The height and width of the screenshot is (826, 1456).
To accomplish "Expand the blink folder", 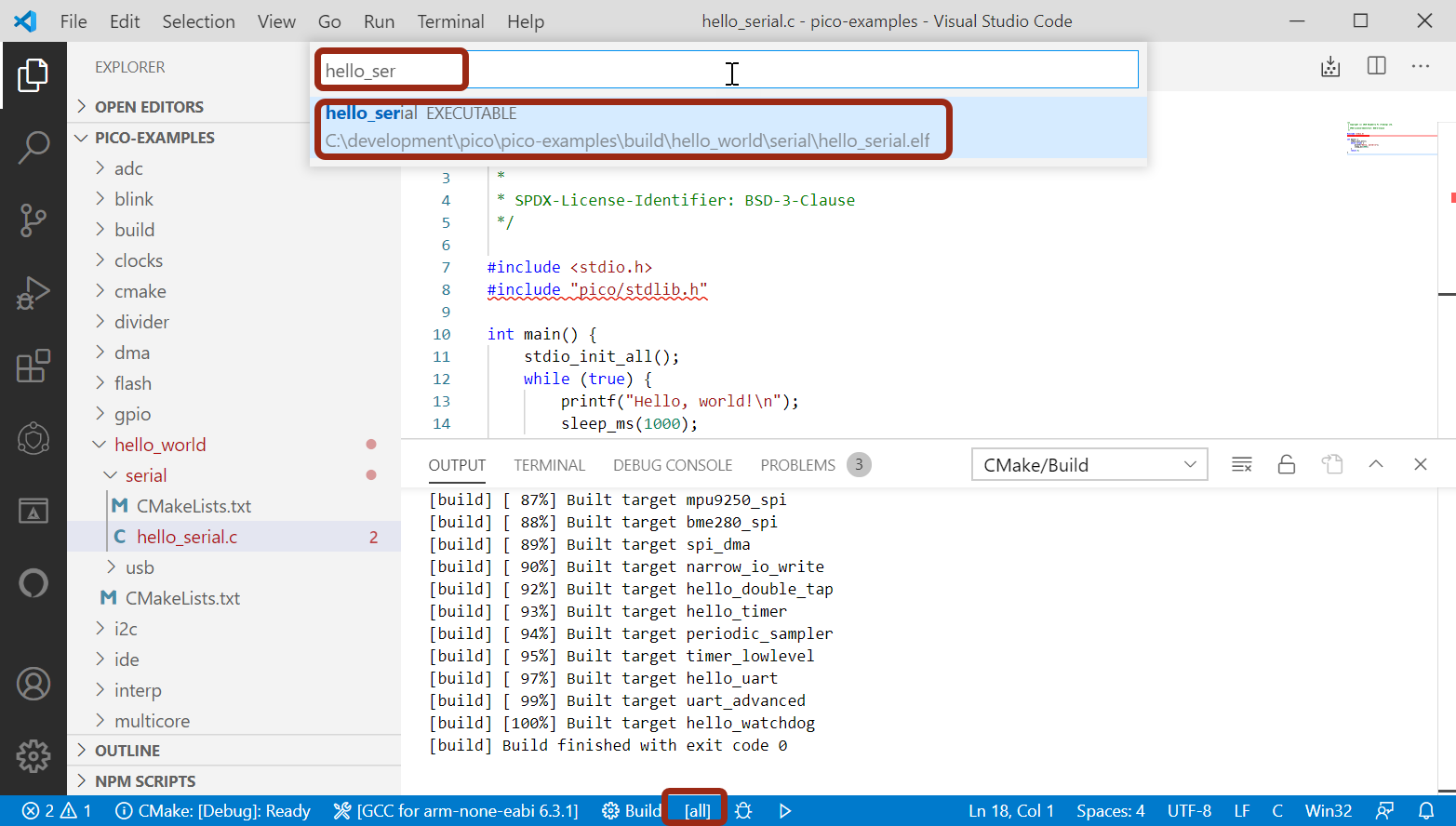I will (234, 199).
